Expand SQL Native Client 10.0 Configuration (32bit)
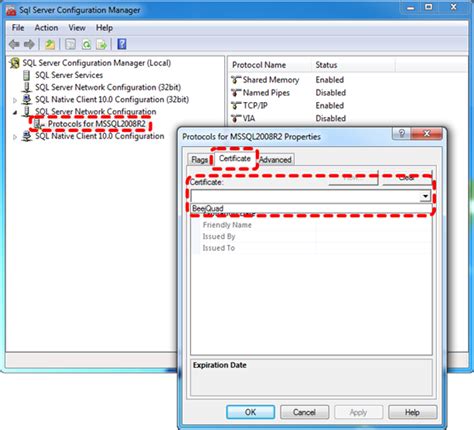Image resolution: width=474 pixels, height=430 pixels. point(15,100)
